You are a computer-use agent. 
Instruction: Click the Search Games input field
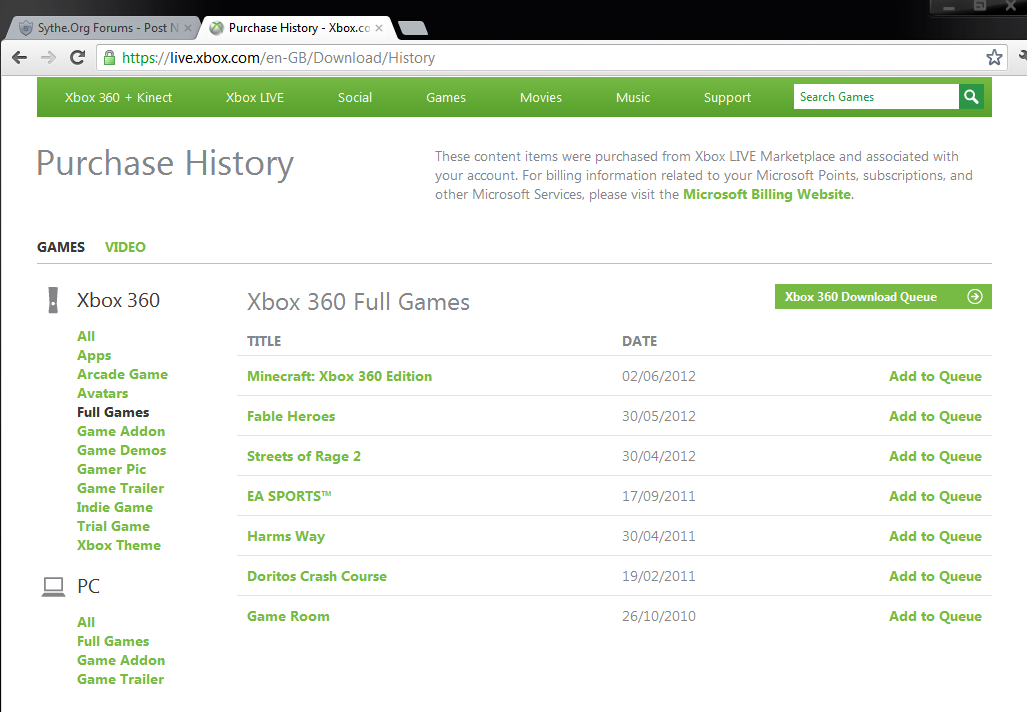876,97
